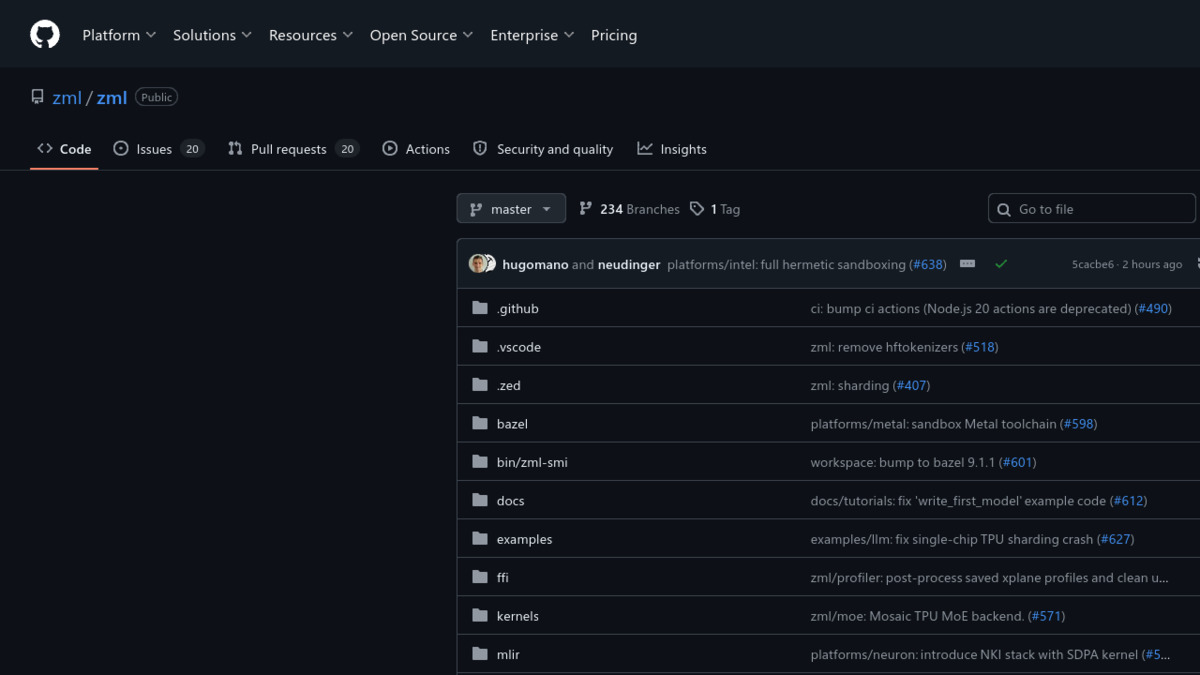The height and width of the screenshot is (675, 1200).
Task: Click 'workspace: bump to bazel 9.1.1' commit message
Action: 903,462
